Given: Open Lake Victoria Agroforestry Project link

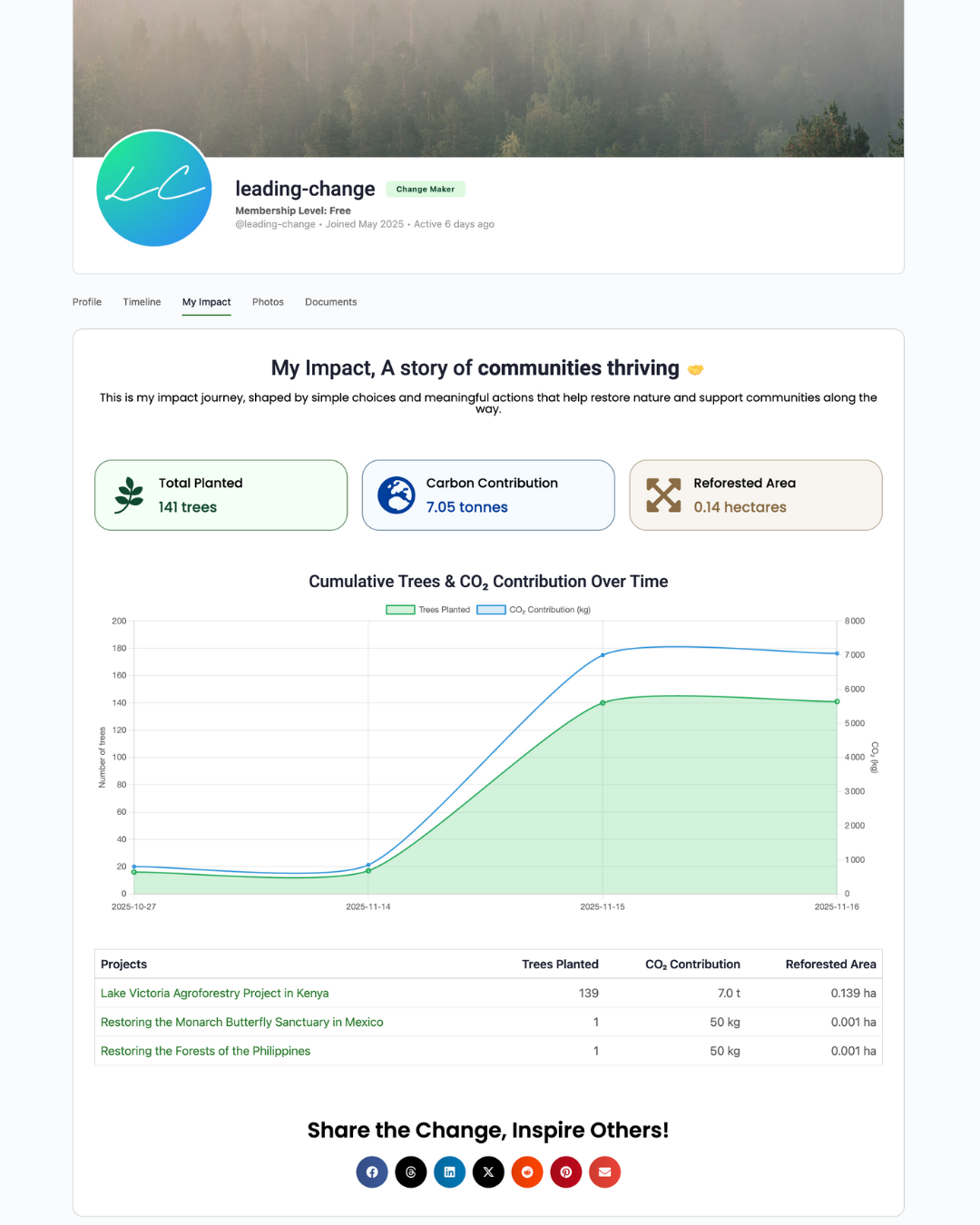Looking at the screenshot, I should (214, 994).
